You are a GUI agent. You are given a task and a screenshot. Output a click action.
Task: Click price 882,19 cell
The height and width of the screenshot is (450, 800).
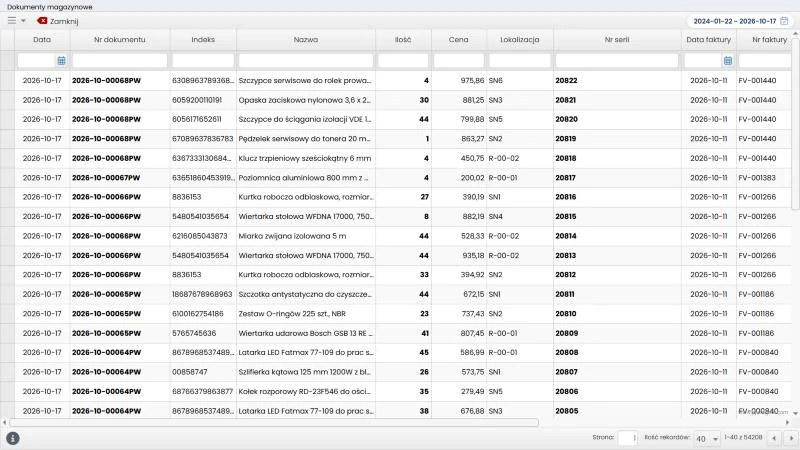click(459, 216)
